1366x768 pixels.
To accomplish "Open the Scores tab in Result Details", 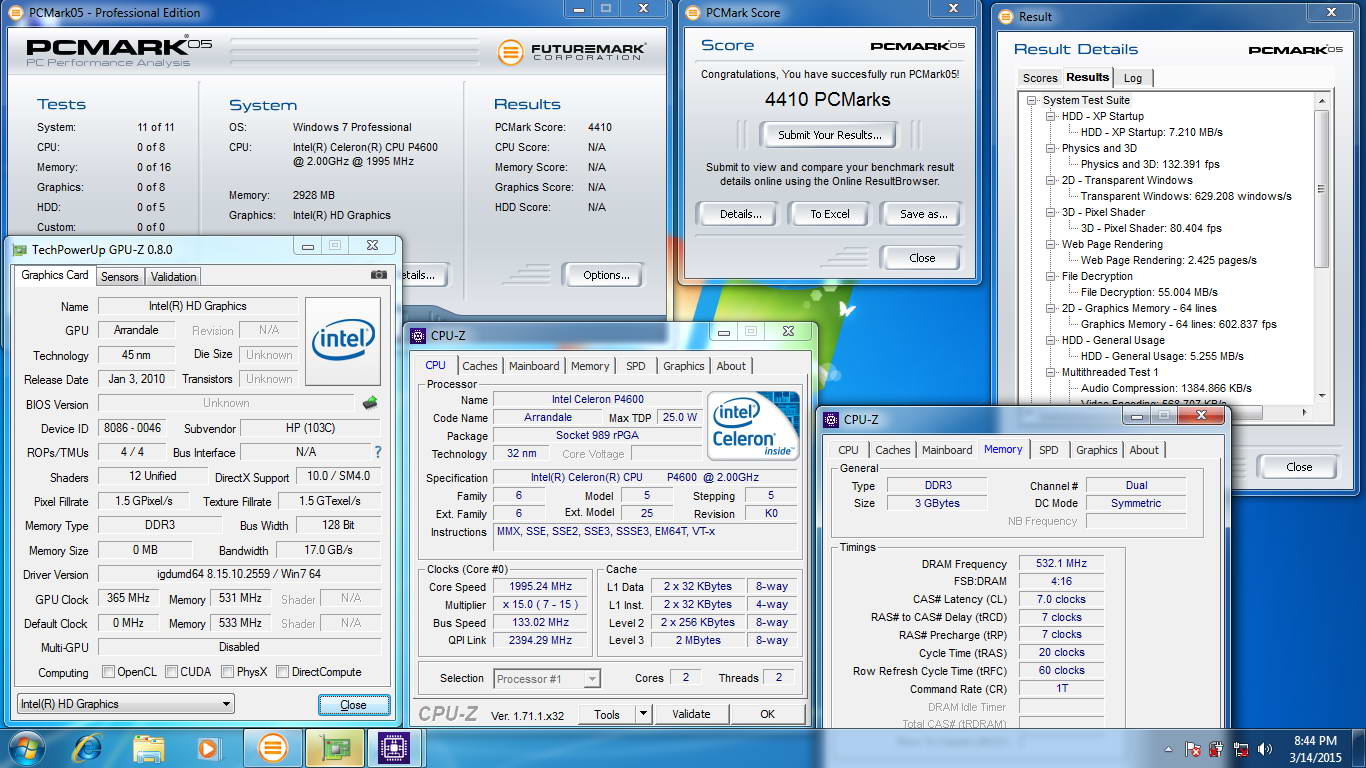I will (x=1040, y=78).
